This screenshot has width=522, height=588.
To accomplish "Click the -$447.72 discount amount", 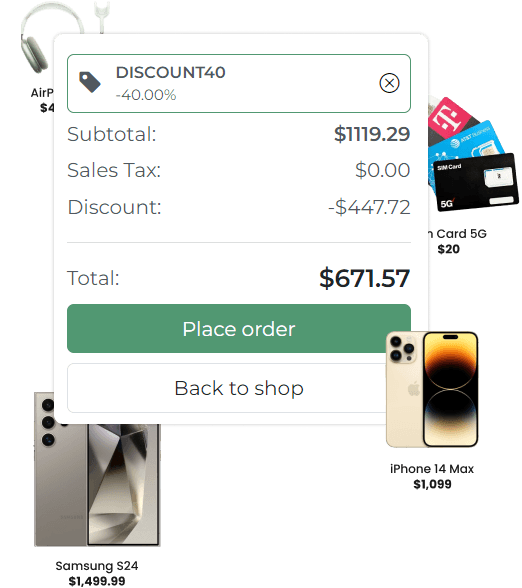I will tap(369, 207).
